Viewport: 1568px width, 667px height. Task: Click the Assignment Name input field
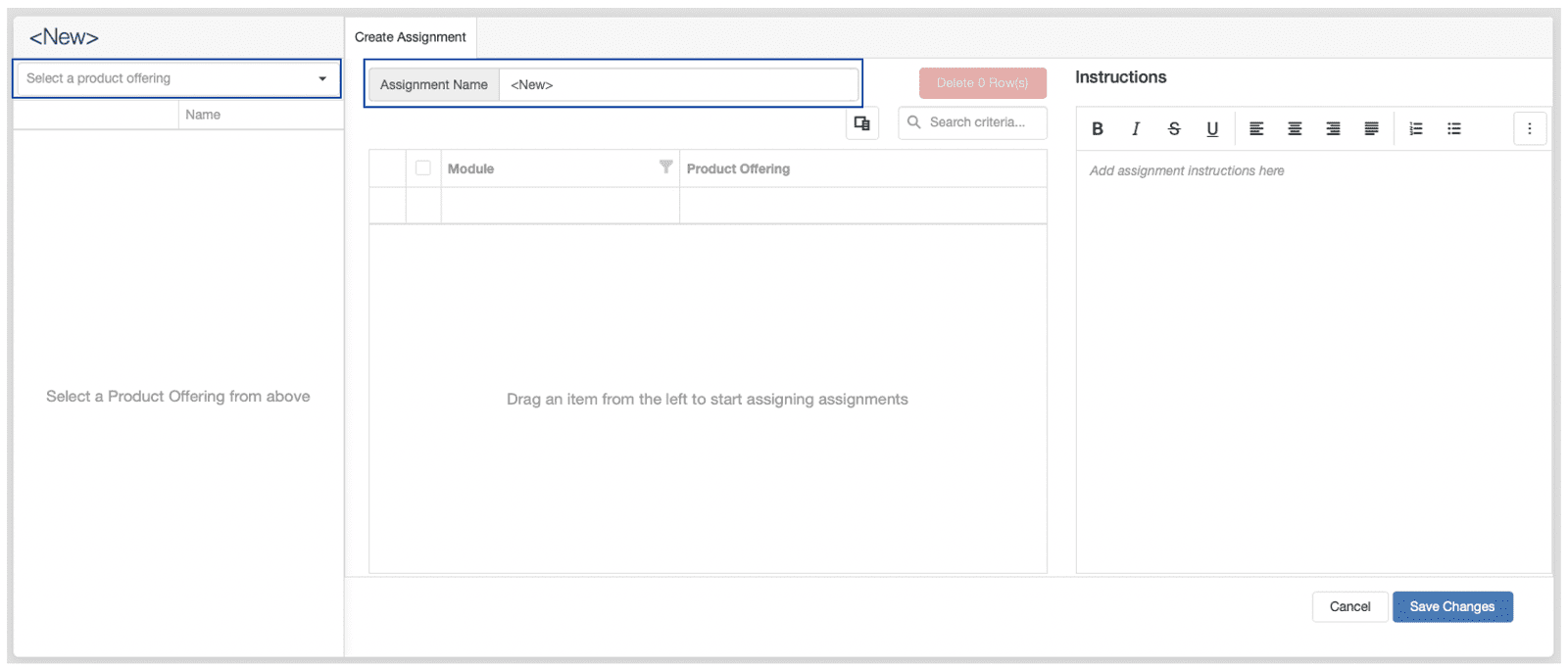tap(678, 85)
